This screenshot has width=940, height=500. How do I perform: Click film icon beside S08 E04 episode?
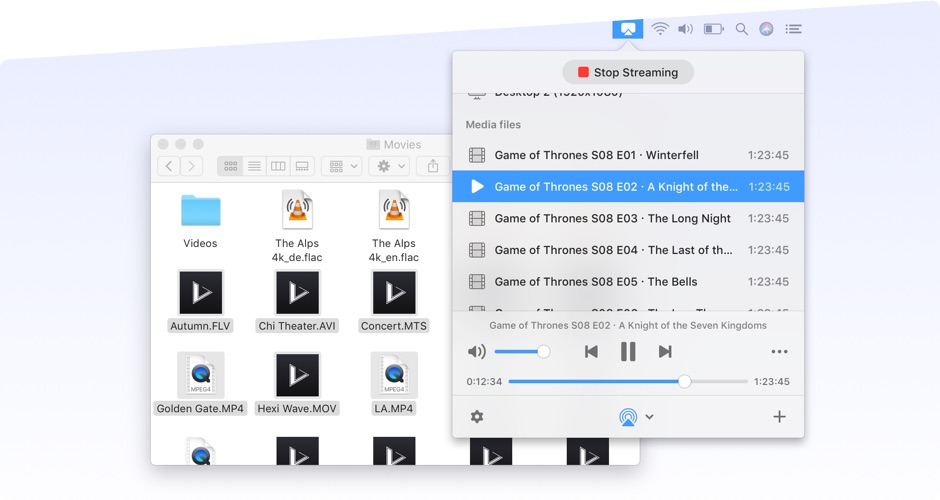tap(477, 250)
